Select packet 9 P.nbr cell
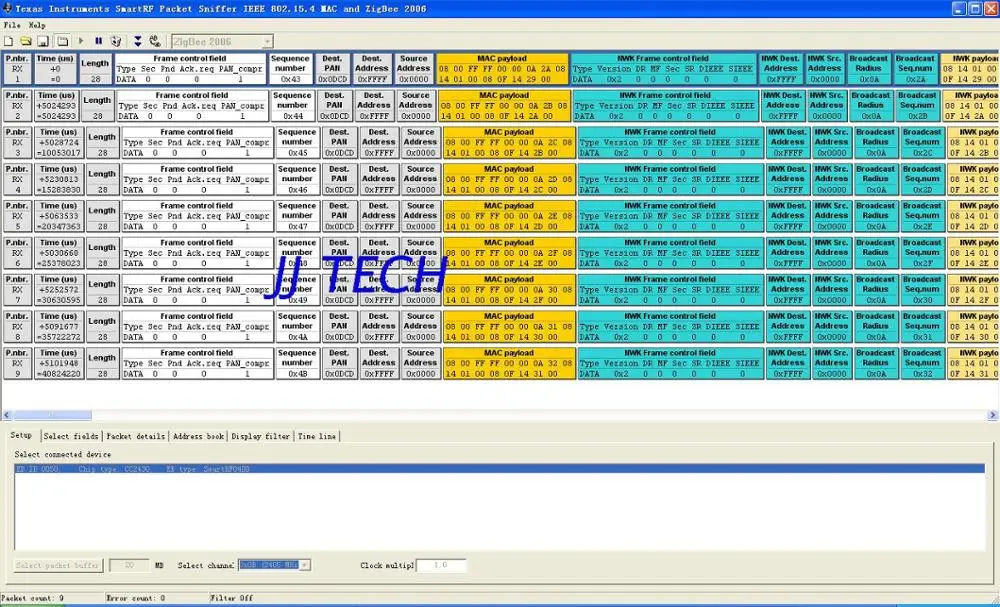Viewport: 1000px width, 607px height. point(17,363)
